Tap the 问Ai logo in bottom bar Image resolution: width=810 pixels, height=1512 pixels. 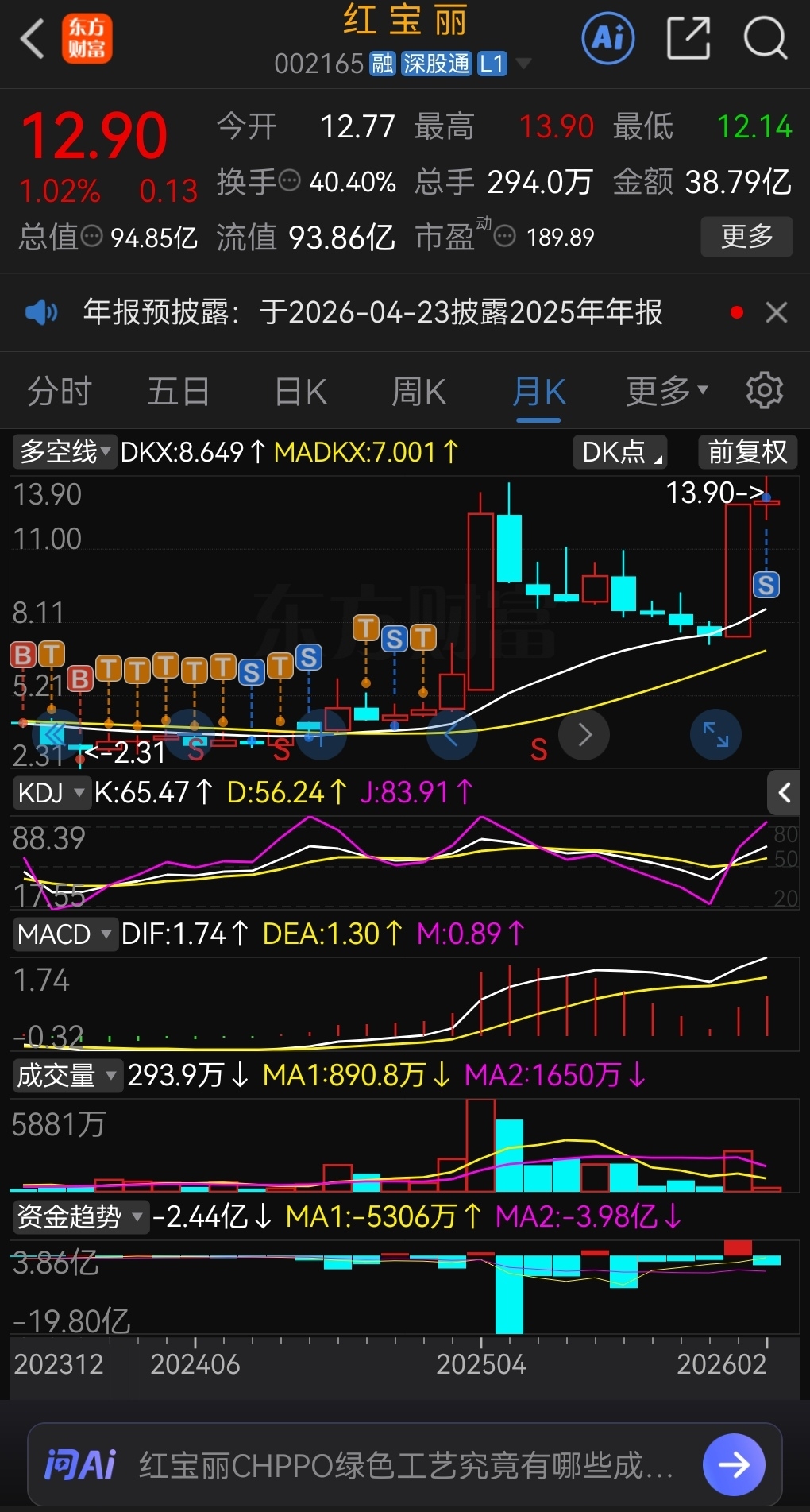tap(80, 1464)
